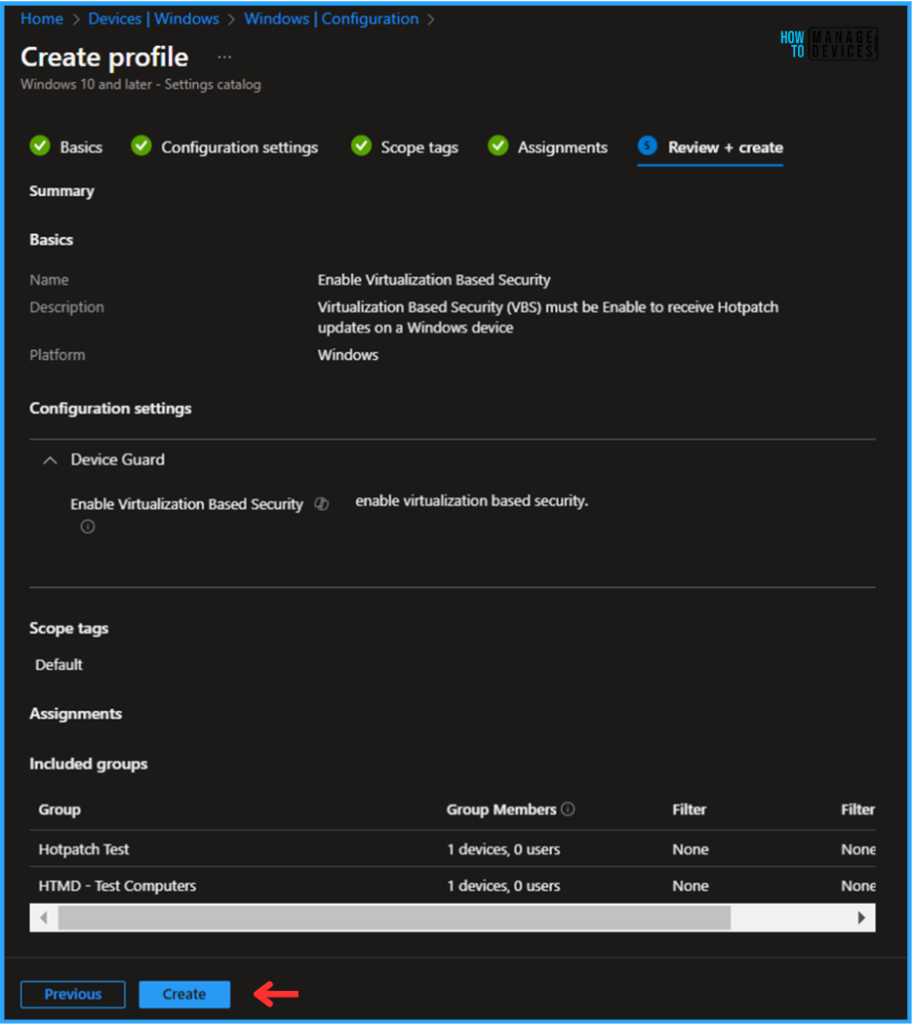Image resolution: width=913 pixels, height=1024 pixels.
Task: Click the Included groups heading
Action: tap(88, 763)
